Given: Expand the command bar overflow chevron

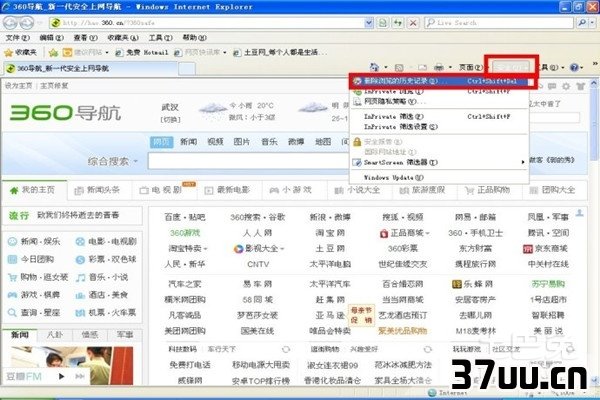Looking at the screenshot, I should coord(595,63).
